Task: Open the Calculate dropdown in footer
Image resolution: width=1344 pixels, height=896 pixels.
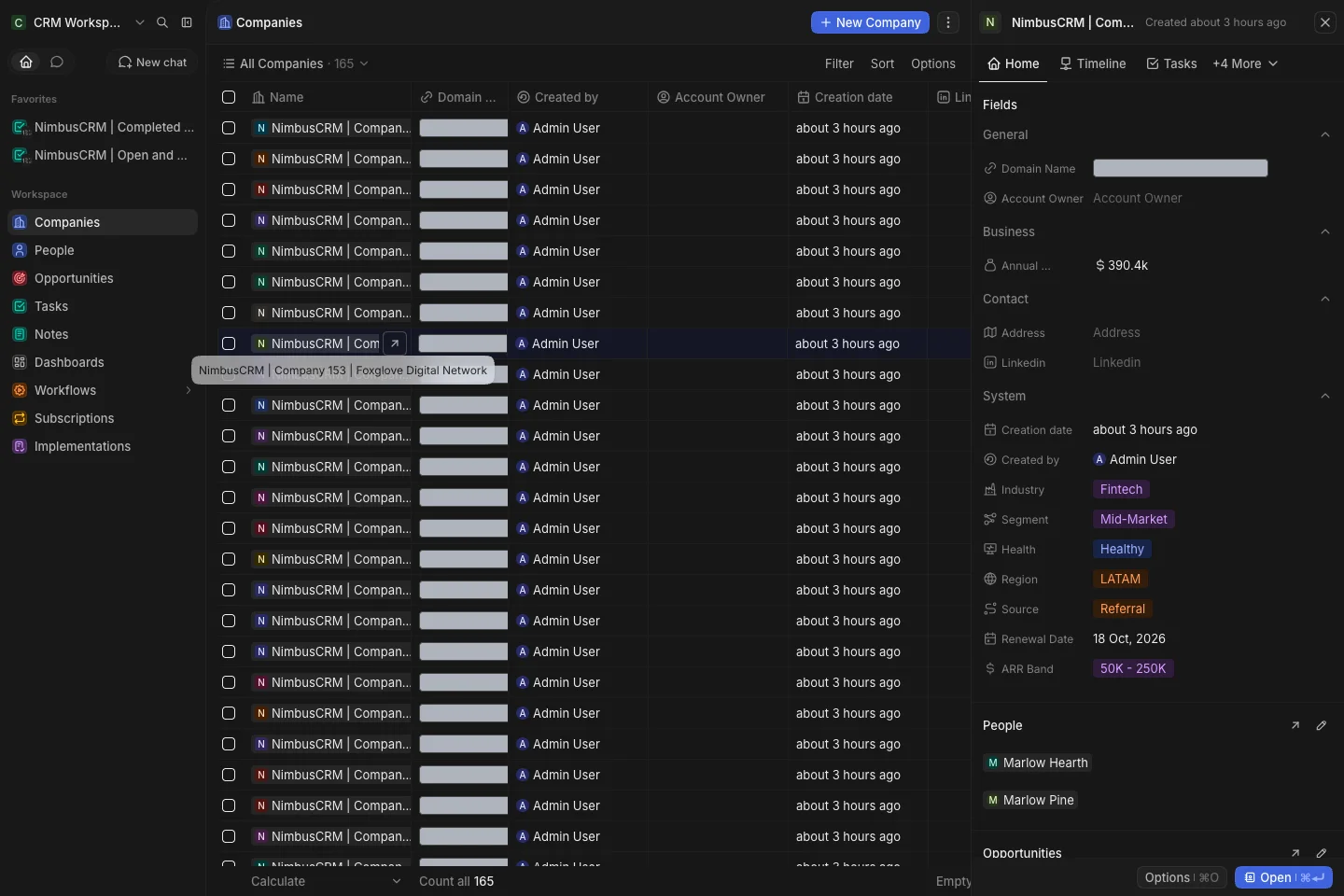Action: (x=326, y=881)
